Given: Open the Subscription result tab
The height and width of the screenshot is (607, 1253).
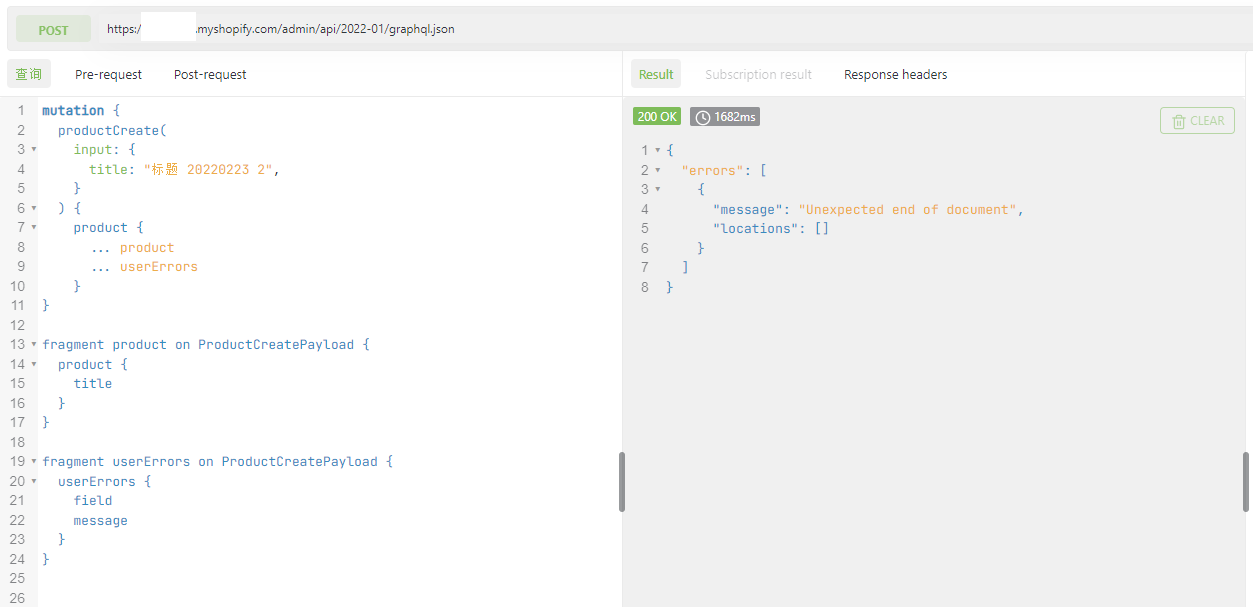Looking at the screenshot, I should [758, 74].
